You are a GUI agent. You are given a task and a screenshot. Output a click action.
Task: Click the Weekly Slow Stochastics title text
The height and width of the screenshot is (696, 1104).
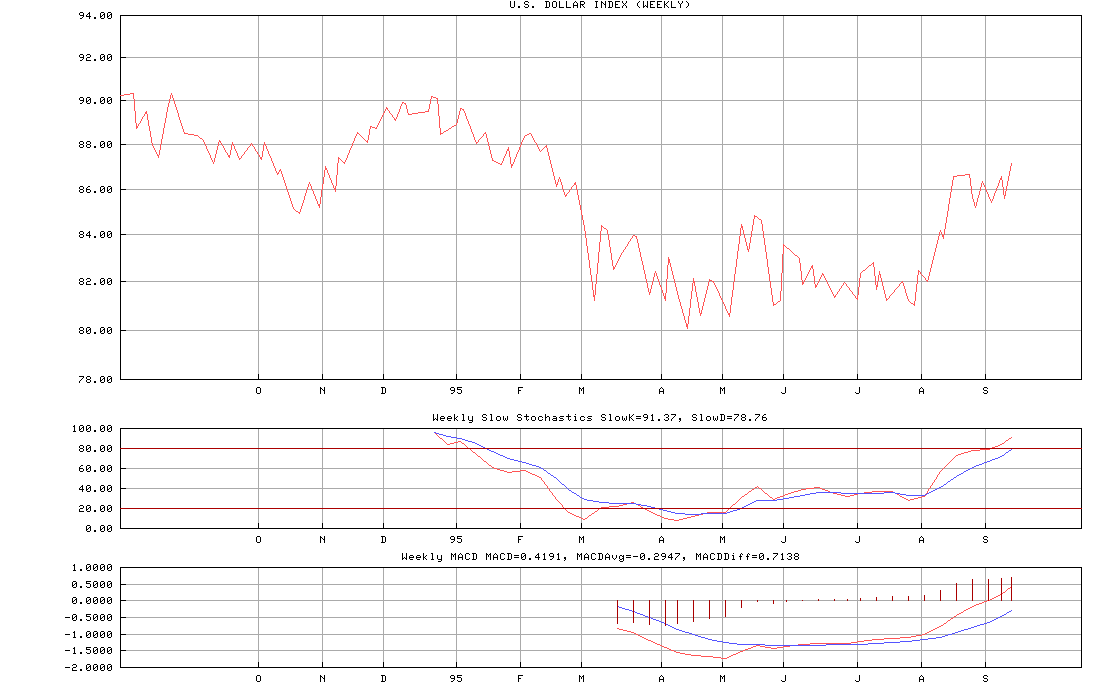coord(600,417)
